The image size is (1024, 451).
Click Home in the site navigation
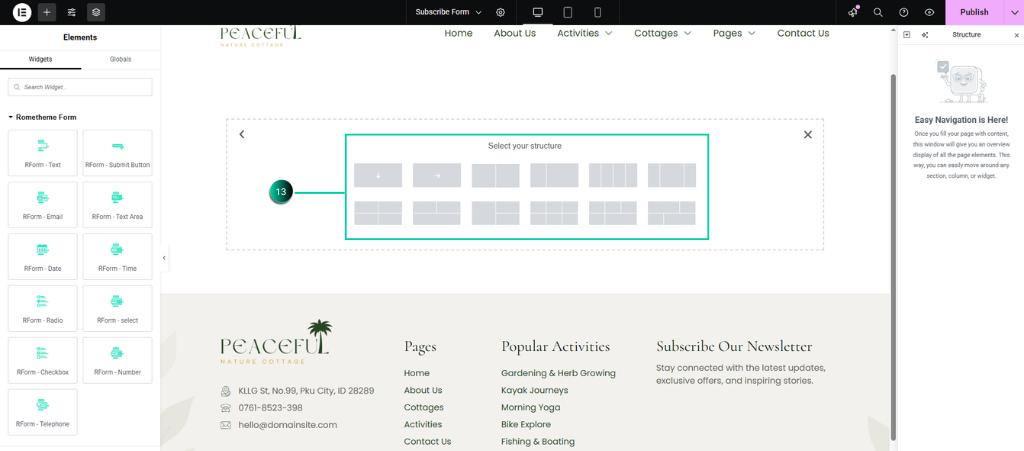(x=458, y=33)
